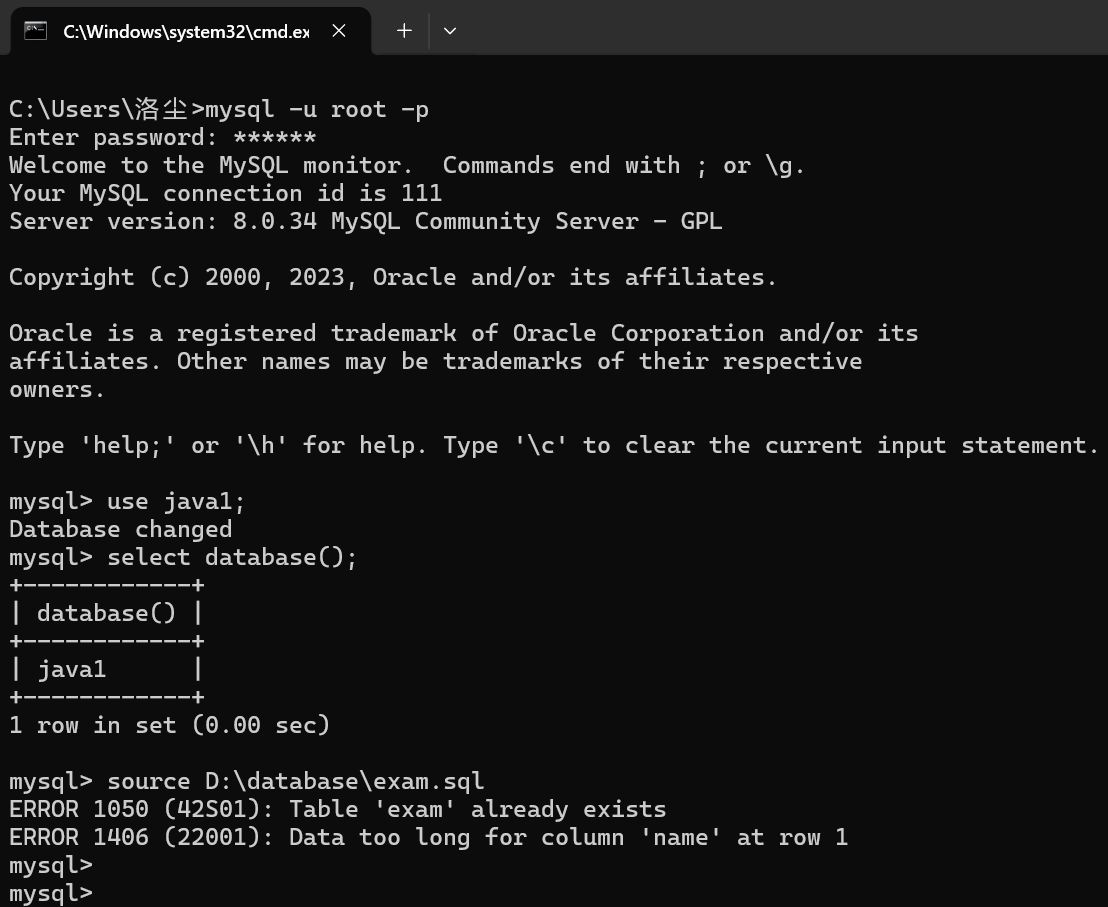The image size is (1108, 907).
Task: Click the Copyright Oracle line
Action: coord(393,277)
